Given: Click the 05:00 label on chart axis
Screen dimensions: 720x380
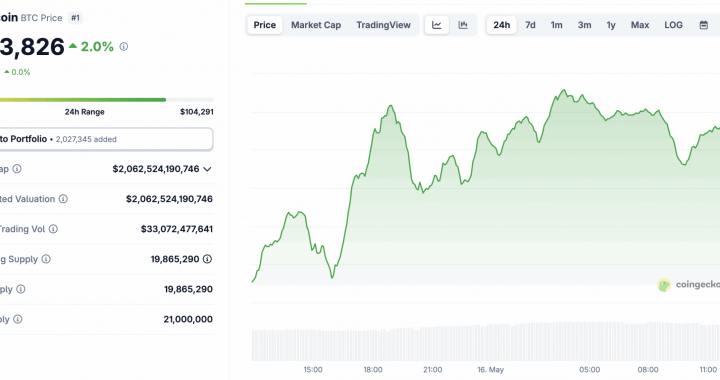Looking at the screenshot, I should (x=589, y=369).
